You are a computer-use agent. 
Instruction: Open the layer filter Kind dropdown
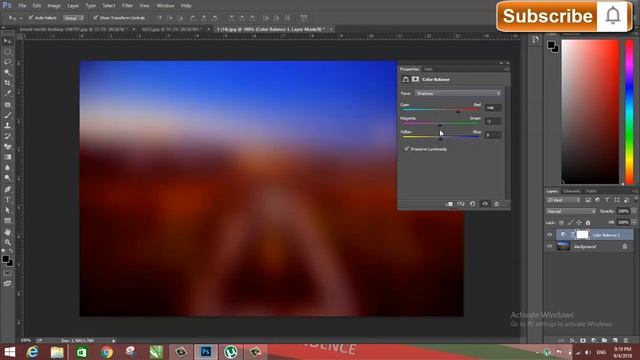(564, 200)
